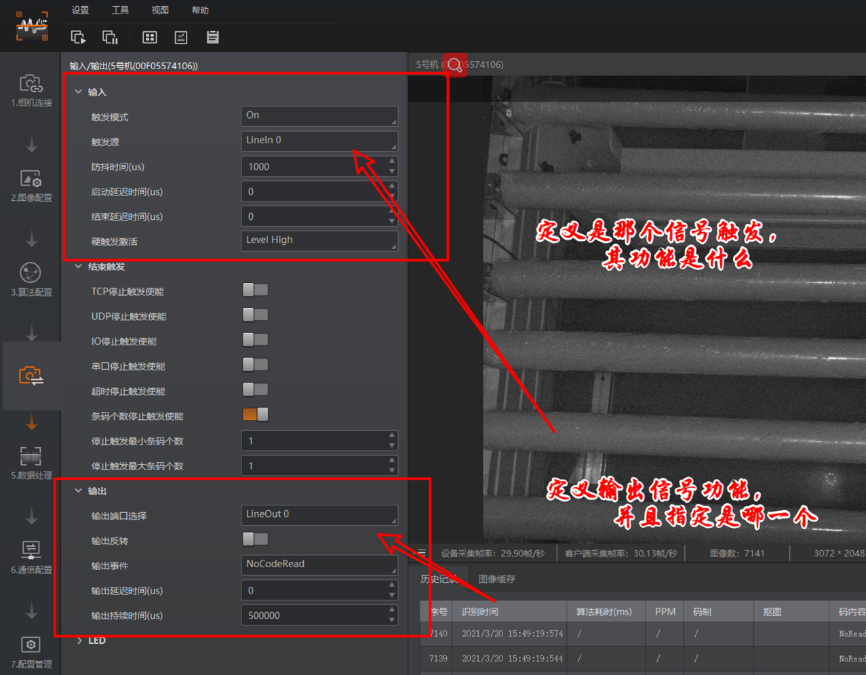866x675 pixels.
Task: Click the 防抖时间 input field
Action: click(312, 167)
